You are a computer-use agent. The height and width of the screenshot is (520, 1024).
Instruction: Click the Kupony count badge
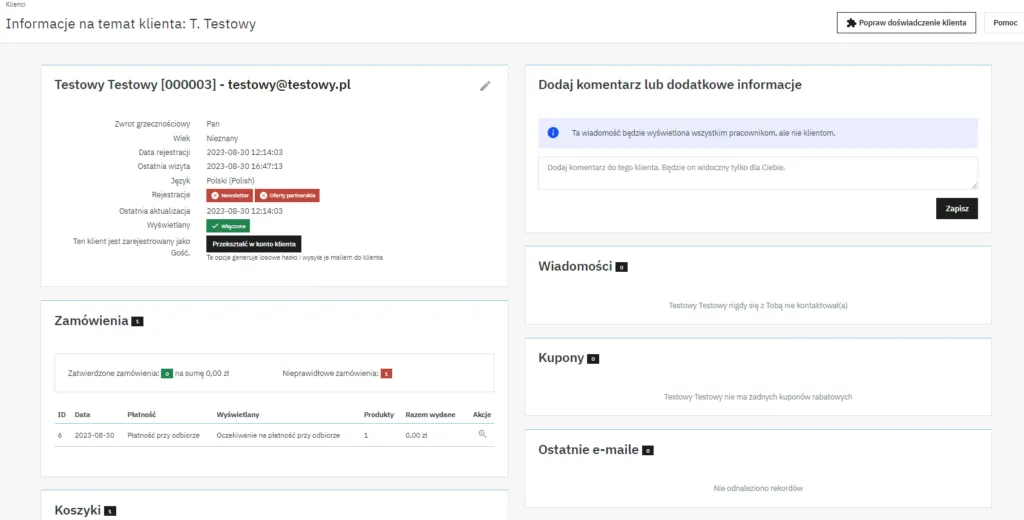coord(593,359)
